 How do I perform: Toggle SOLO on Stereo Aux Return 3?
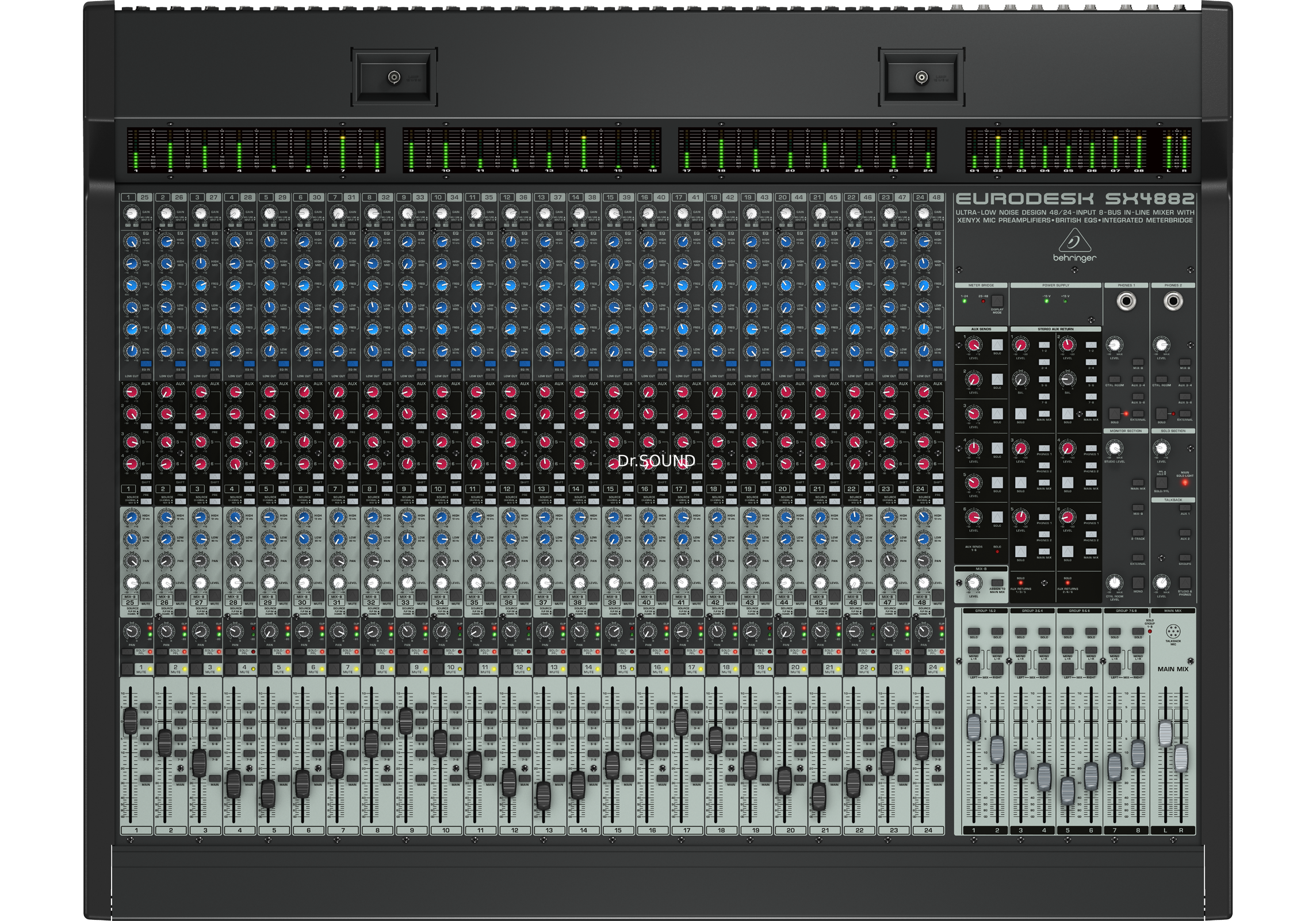click(1020, 483)
